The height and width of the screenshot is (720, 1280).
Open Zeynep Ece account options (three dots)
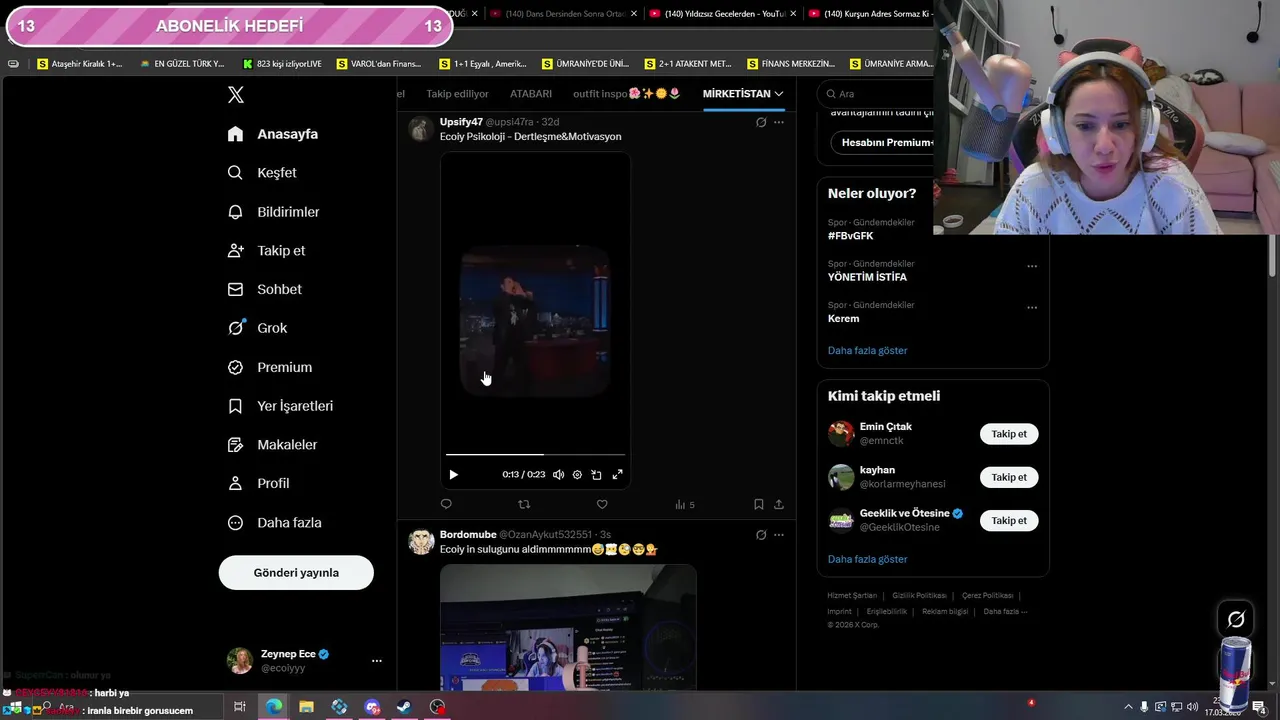pyautogui.click(x=377, y=661)
